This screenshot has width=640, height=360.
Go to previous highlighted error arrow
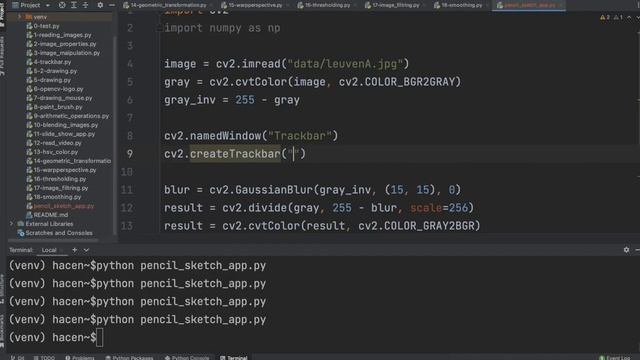pyautogui.click(x=629, y=18)
